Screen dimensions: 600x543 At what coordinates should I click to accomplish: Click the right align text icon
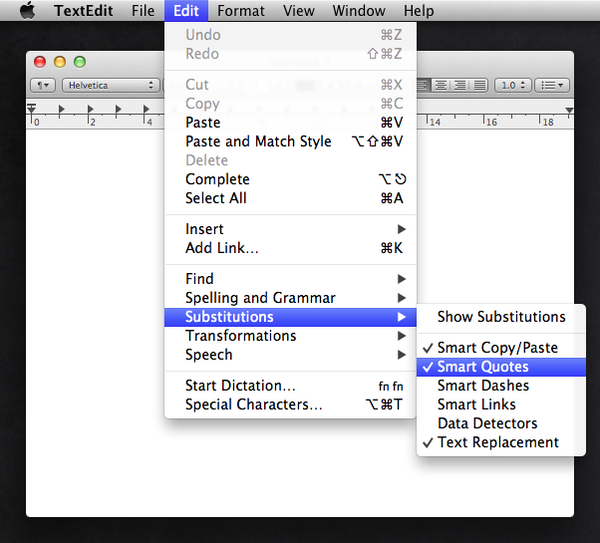460,85
